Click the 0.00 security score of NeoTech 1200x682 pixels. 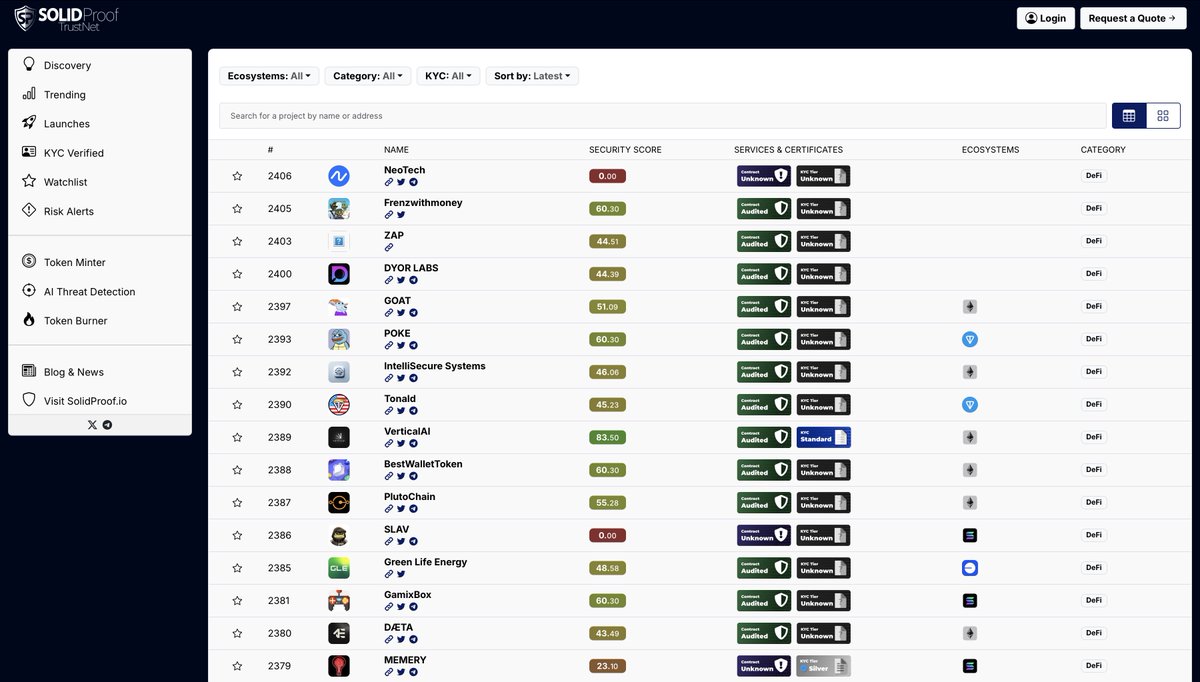[607, 176]
